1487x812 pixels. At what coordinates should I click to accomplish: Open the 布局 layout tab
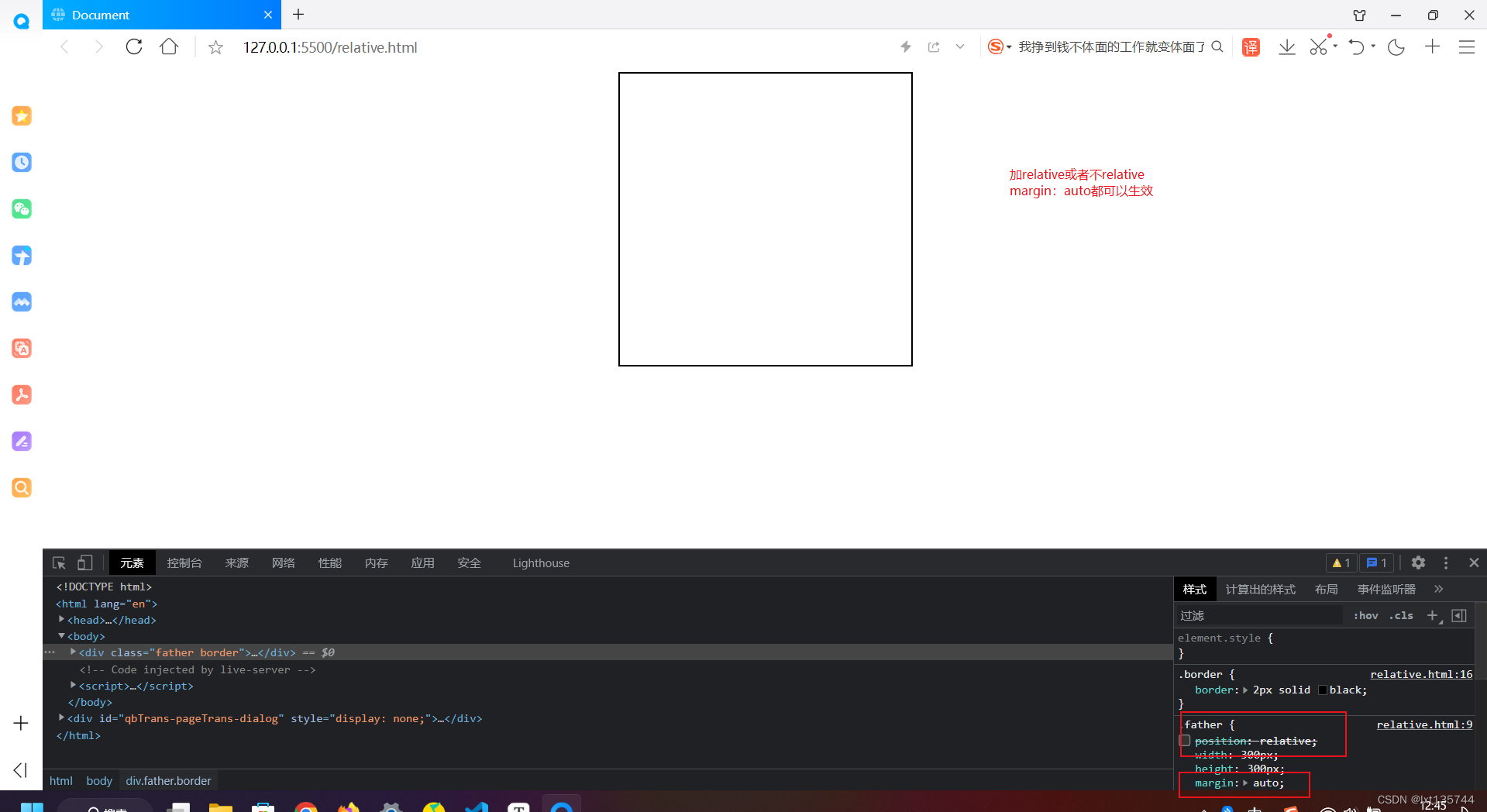[x=1327, y=590]
